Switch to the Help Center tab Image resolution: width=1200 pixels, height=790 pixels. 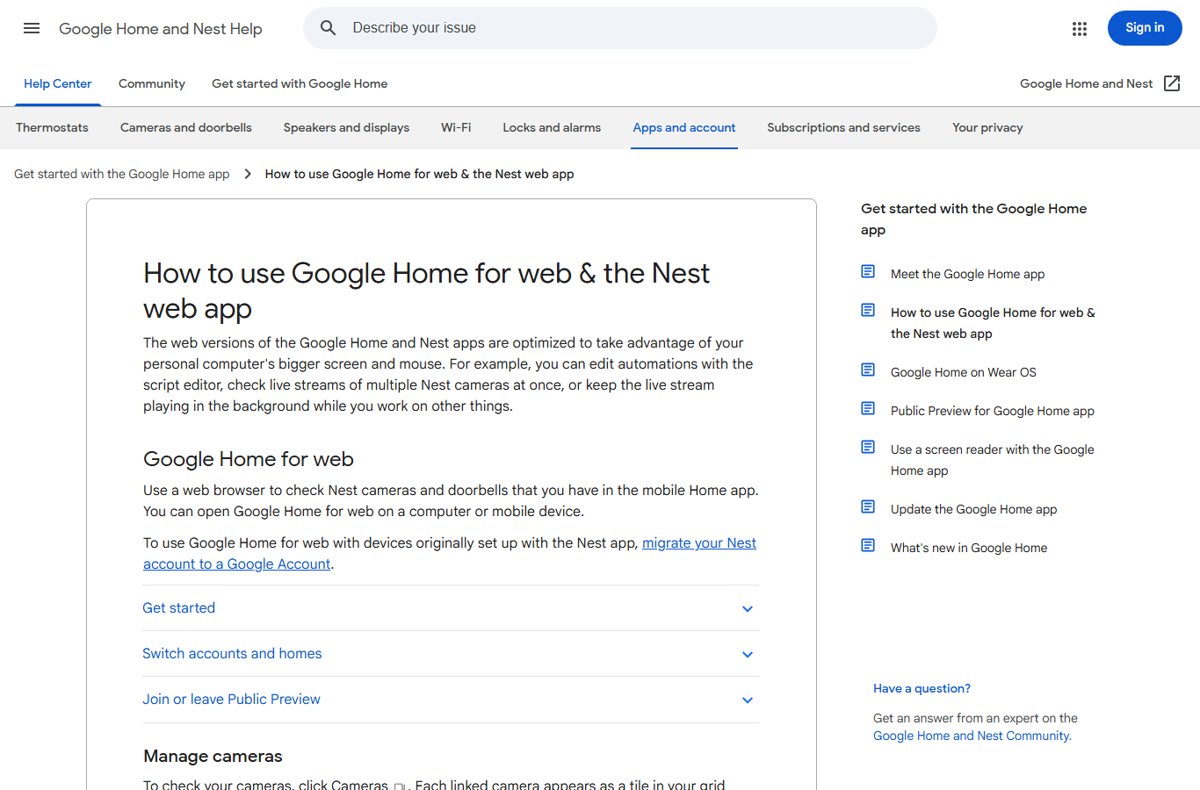58,84
